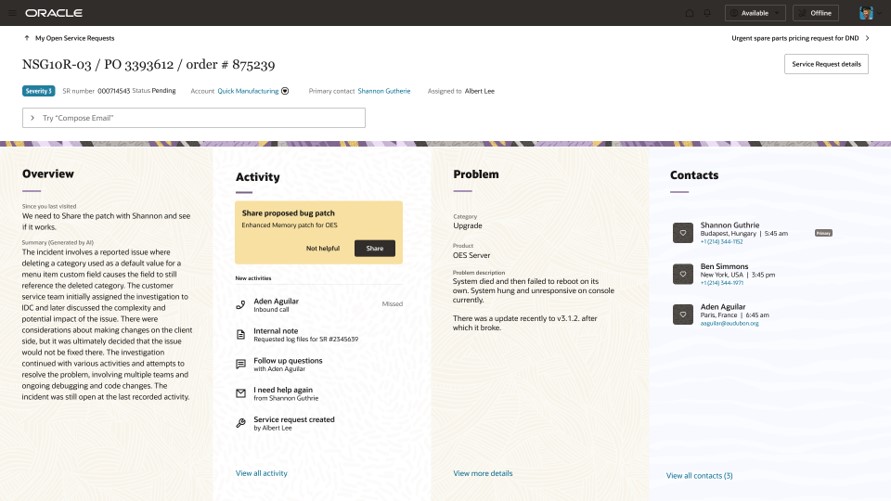
Task: Email Aden Aguilar via address link
Action: click(x=729, y=323)
